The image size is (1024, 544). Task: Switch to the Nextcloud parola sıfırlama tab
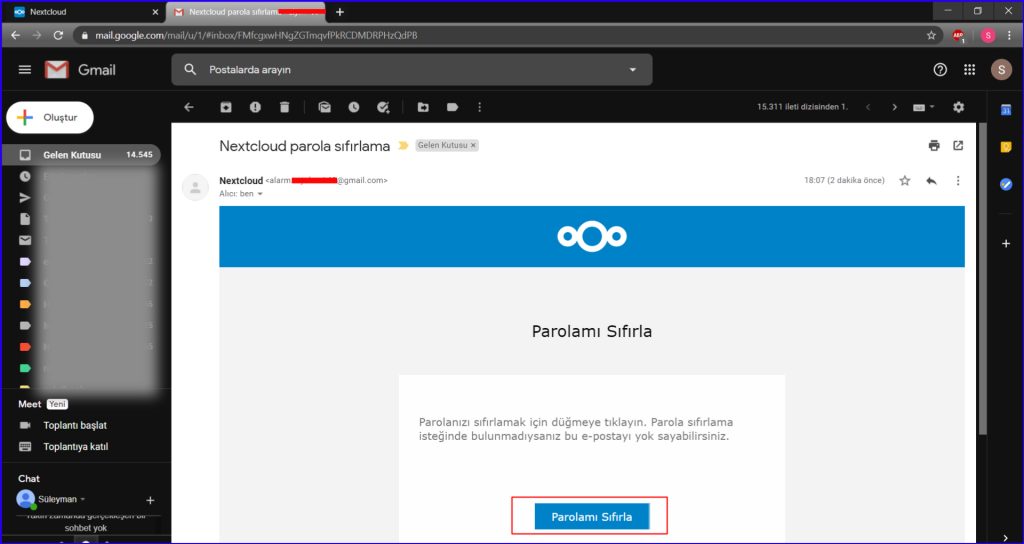pos(248,12)
